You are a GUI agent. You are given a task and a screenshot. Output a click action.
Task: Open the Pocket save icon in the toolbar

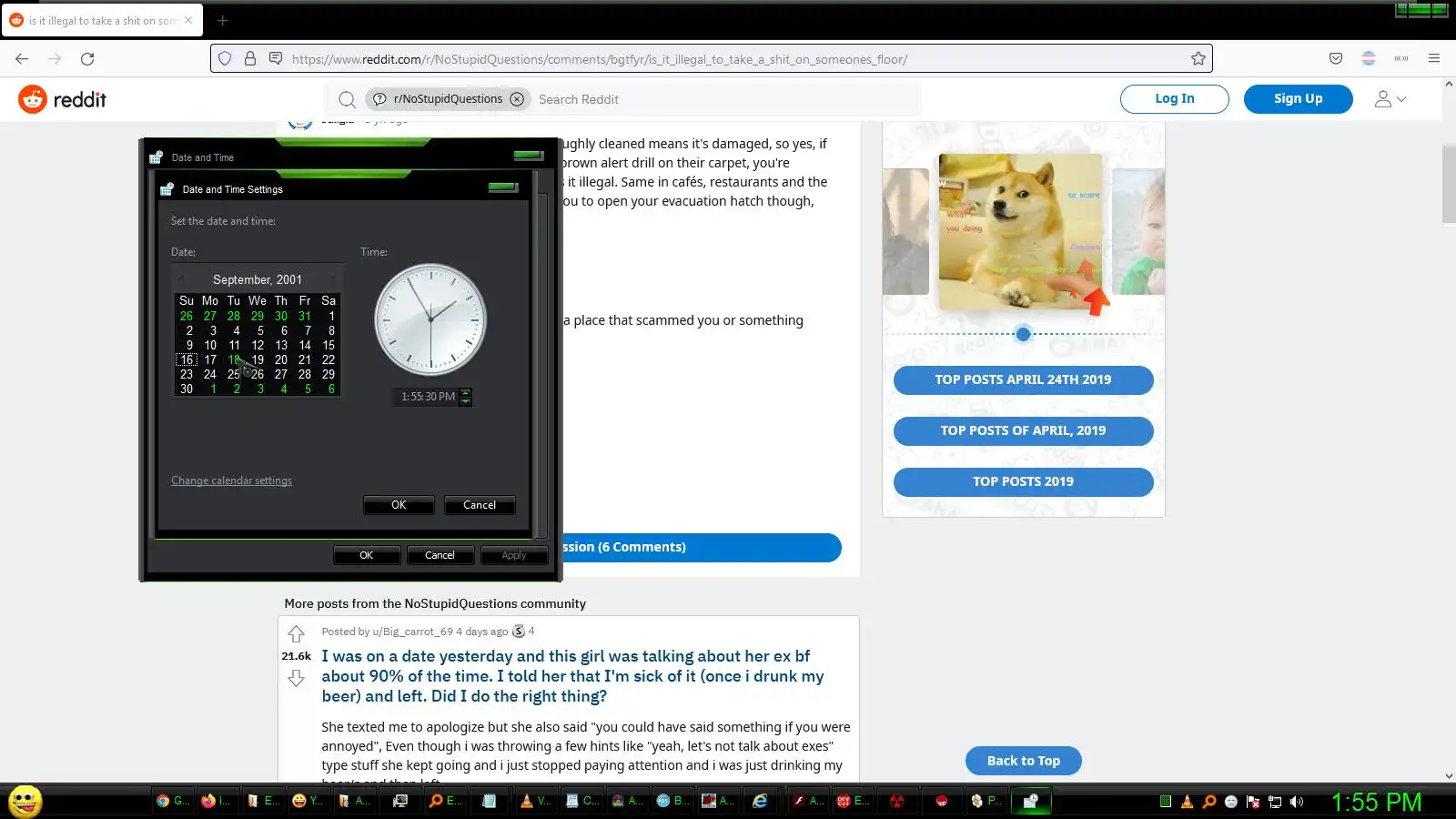click(1336, 59)
